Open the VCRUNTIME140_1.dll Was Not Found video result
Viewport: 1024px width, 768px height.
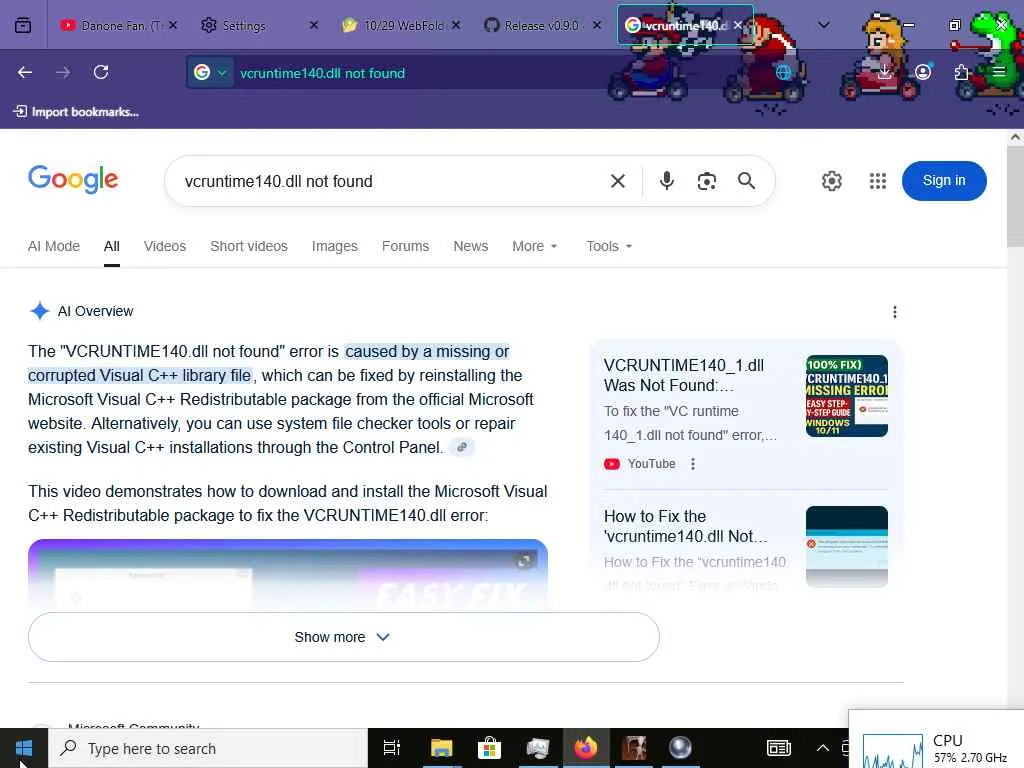[684, 376]
